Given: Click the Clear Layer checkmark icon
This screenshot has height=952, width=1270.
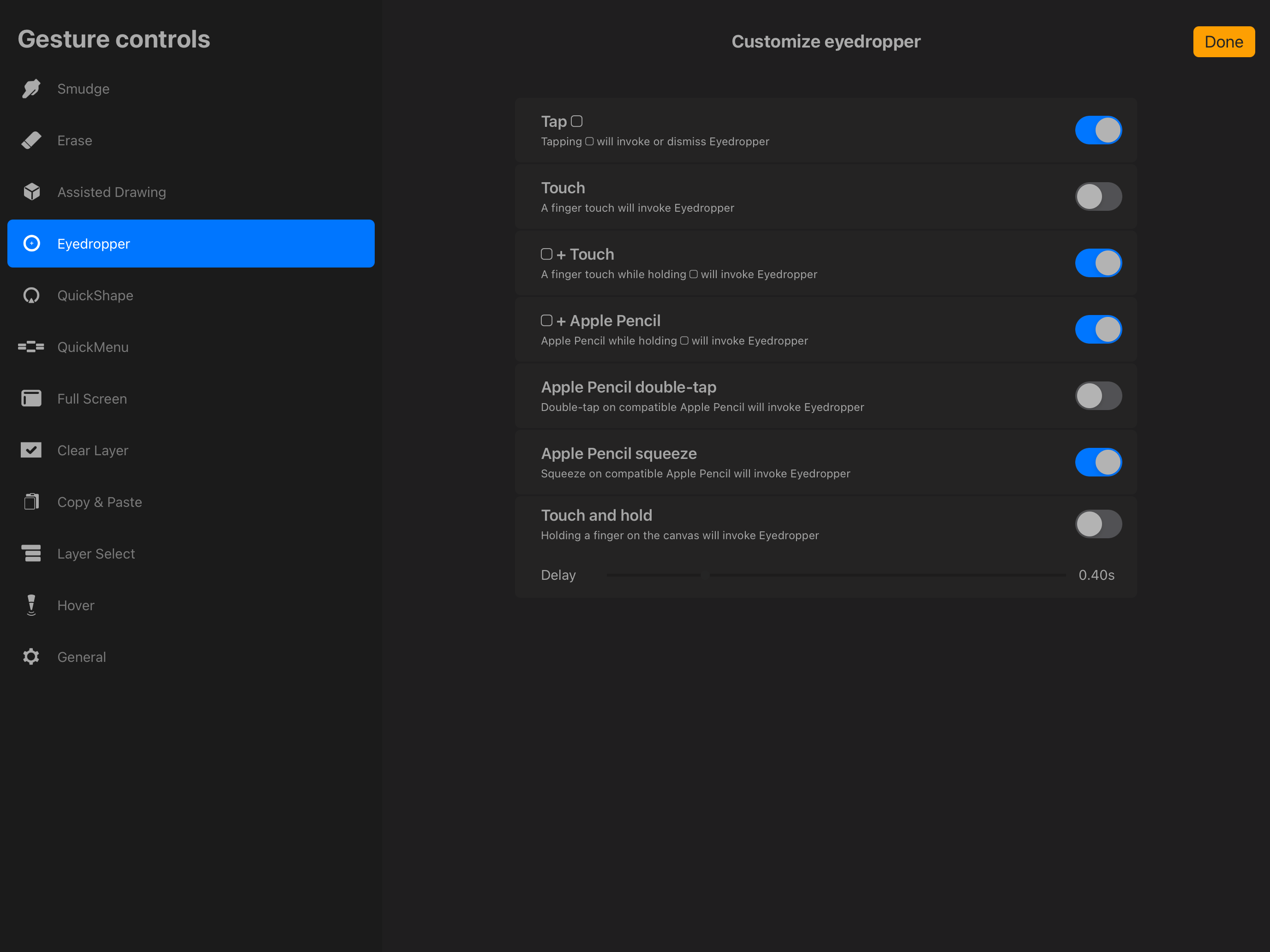Looking at the screenshot, I should tap(31, 450).
